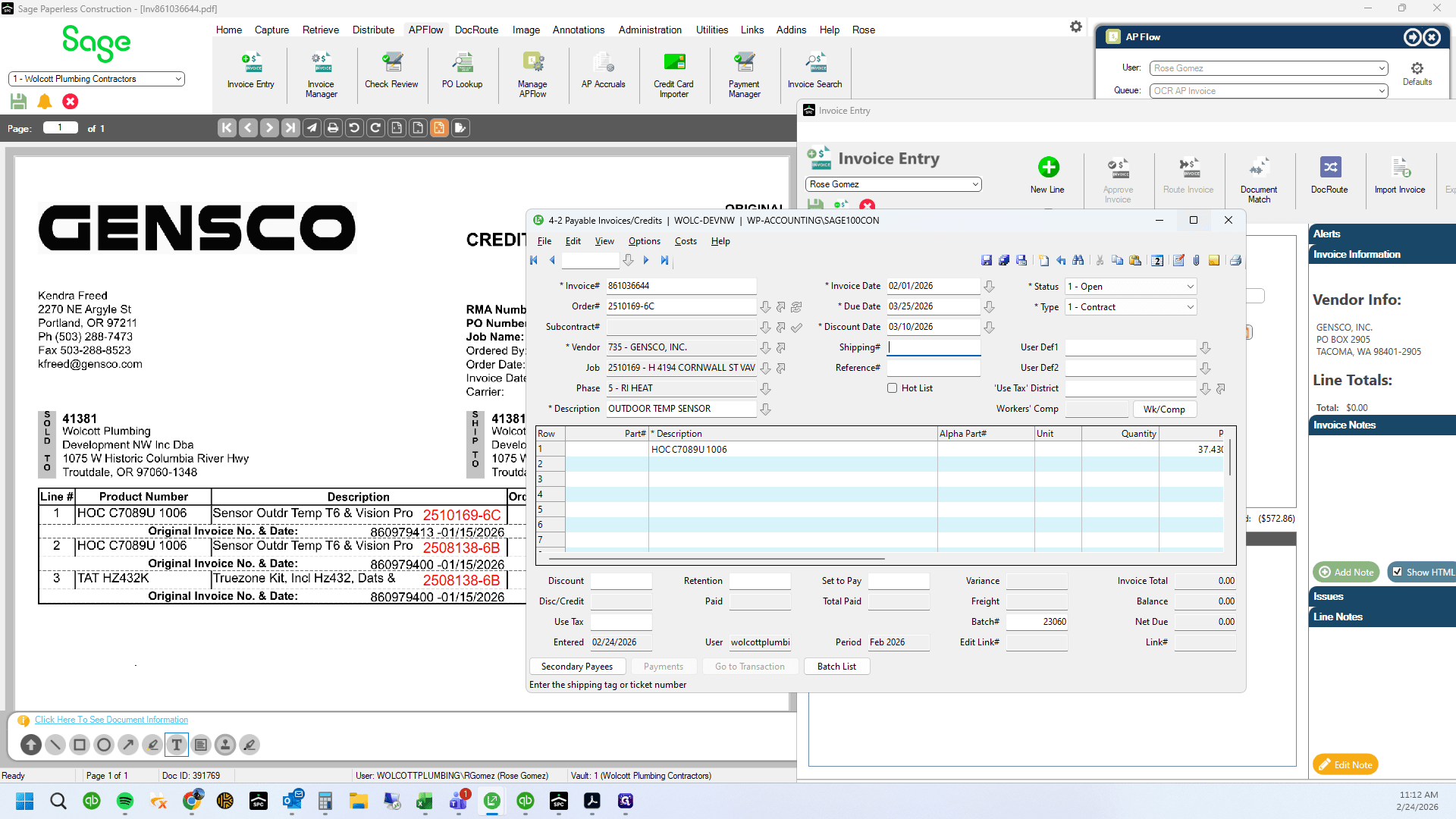Screen dimensions: 1456x819
Task: Open Excel from the Windows taskbar
Action: point(424,801)
